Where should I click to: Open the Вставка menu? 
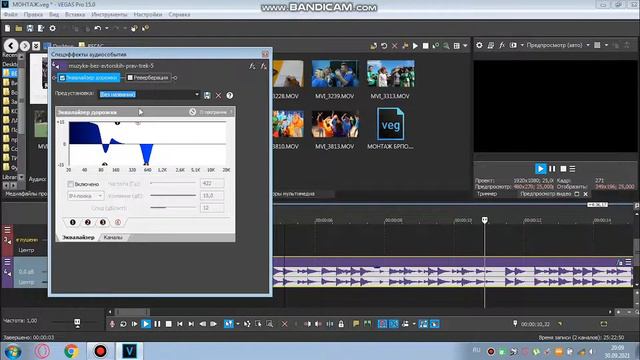coord(75,14)
